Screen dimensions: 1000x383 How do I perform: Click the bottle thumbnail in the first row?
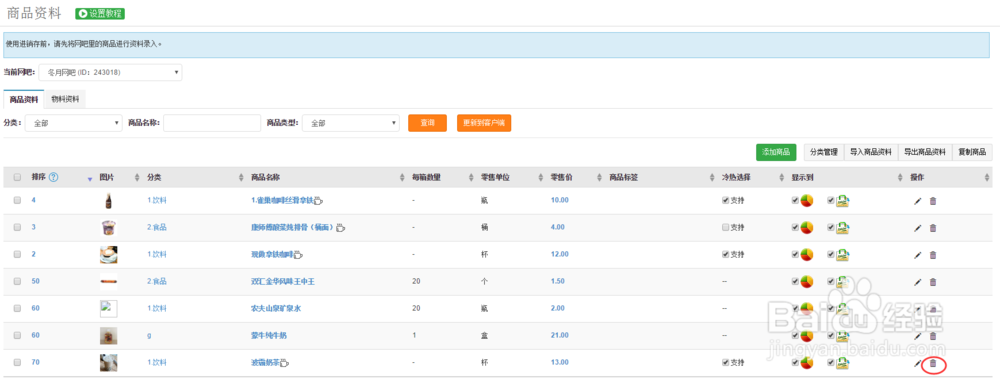(108, 201)
